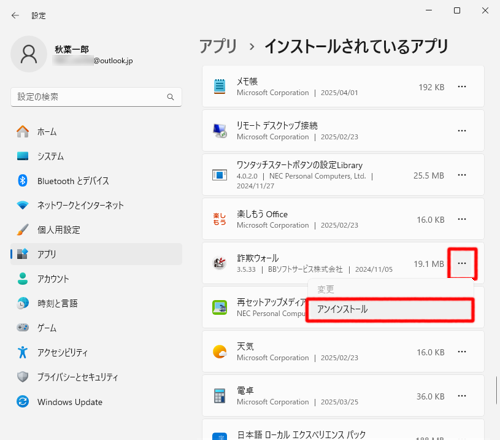Select the 天気 app name
The image size is (500, 440).
pos(245,346)
